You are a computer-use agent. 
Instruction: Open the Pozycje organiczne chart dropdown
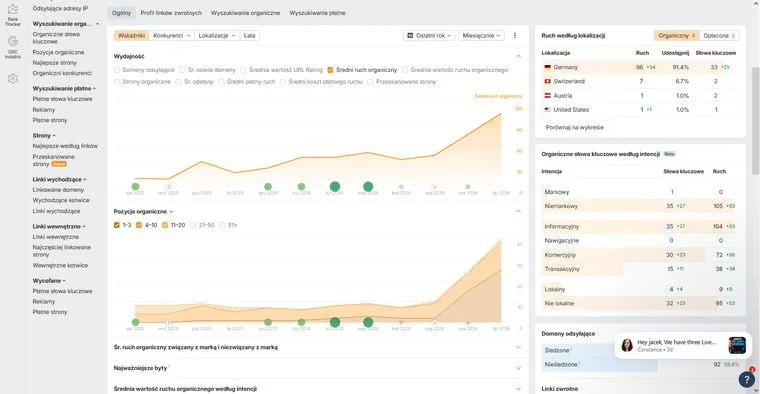pyautogui.click(x=143, y=212)
